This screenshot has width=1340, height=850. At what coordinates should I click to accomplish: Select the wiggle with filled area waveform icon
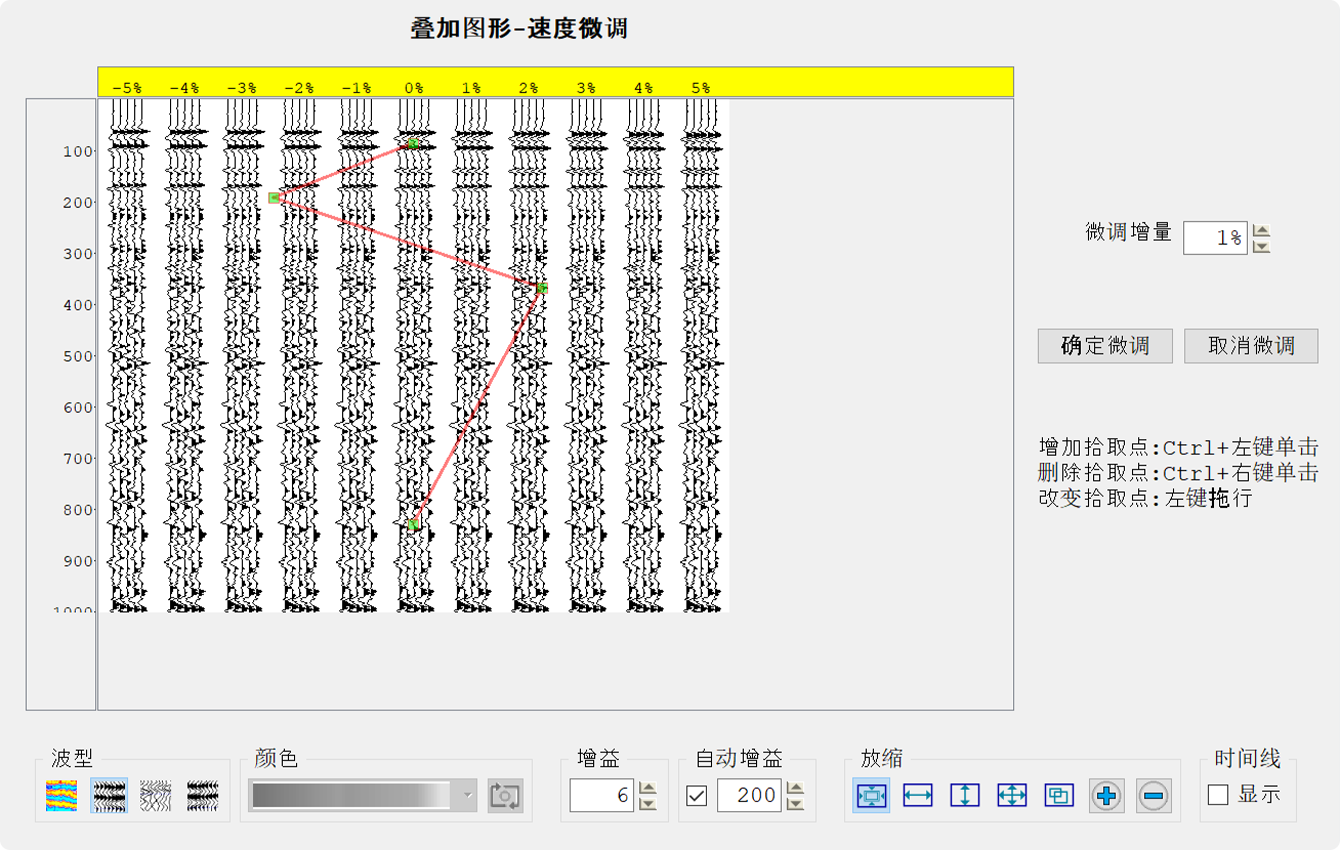coord(108,796)
